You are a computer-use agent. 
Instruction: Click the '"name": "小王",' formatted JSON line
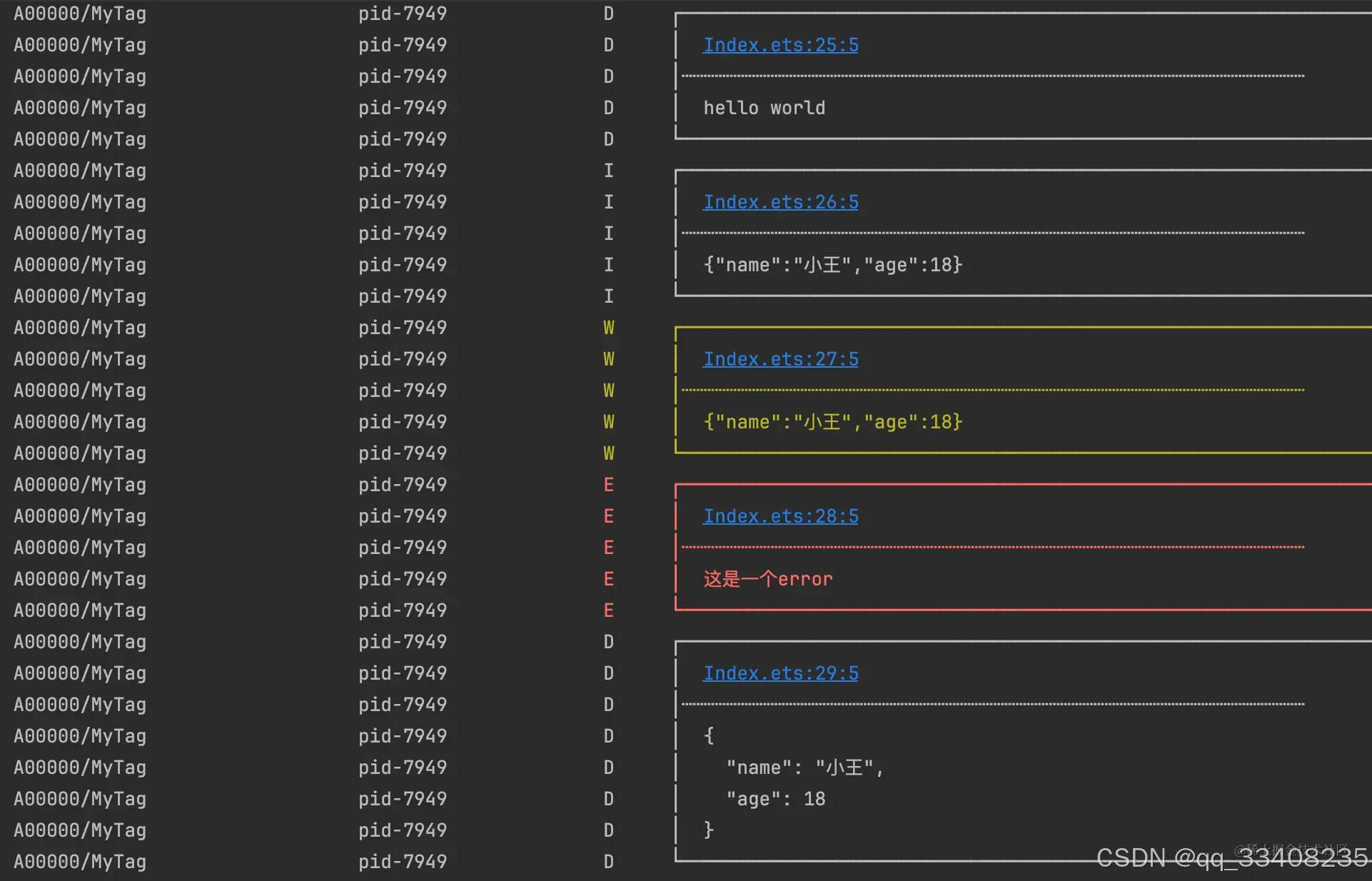[x=805, y=767]
